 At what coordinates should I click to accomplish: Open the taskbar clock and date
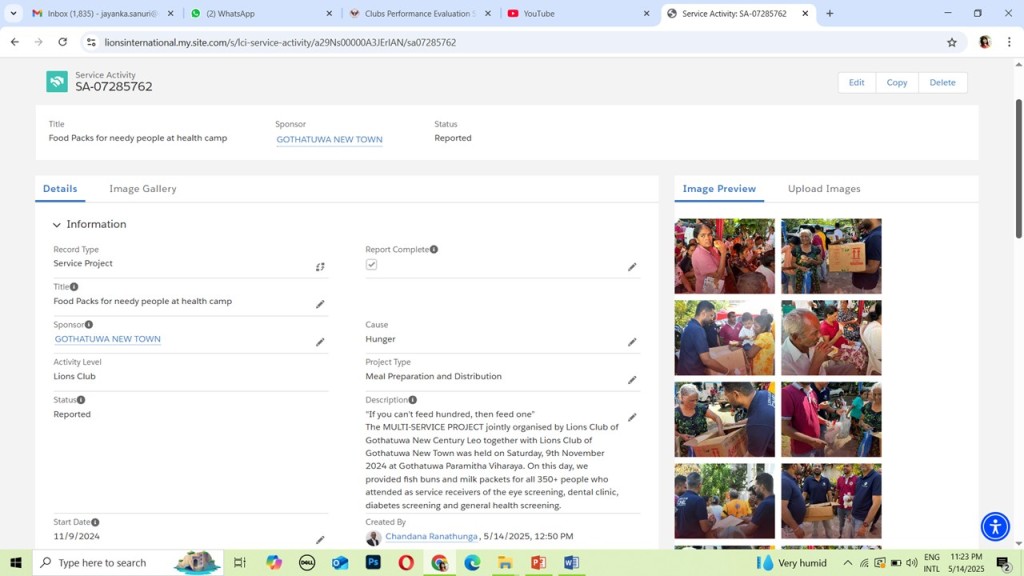pyautogui.click(x=966, y=562)
